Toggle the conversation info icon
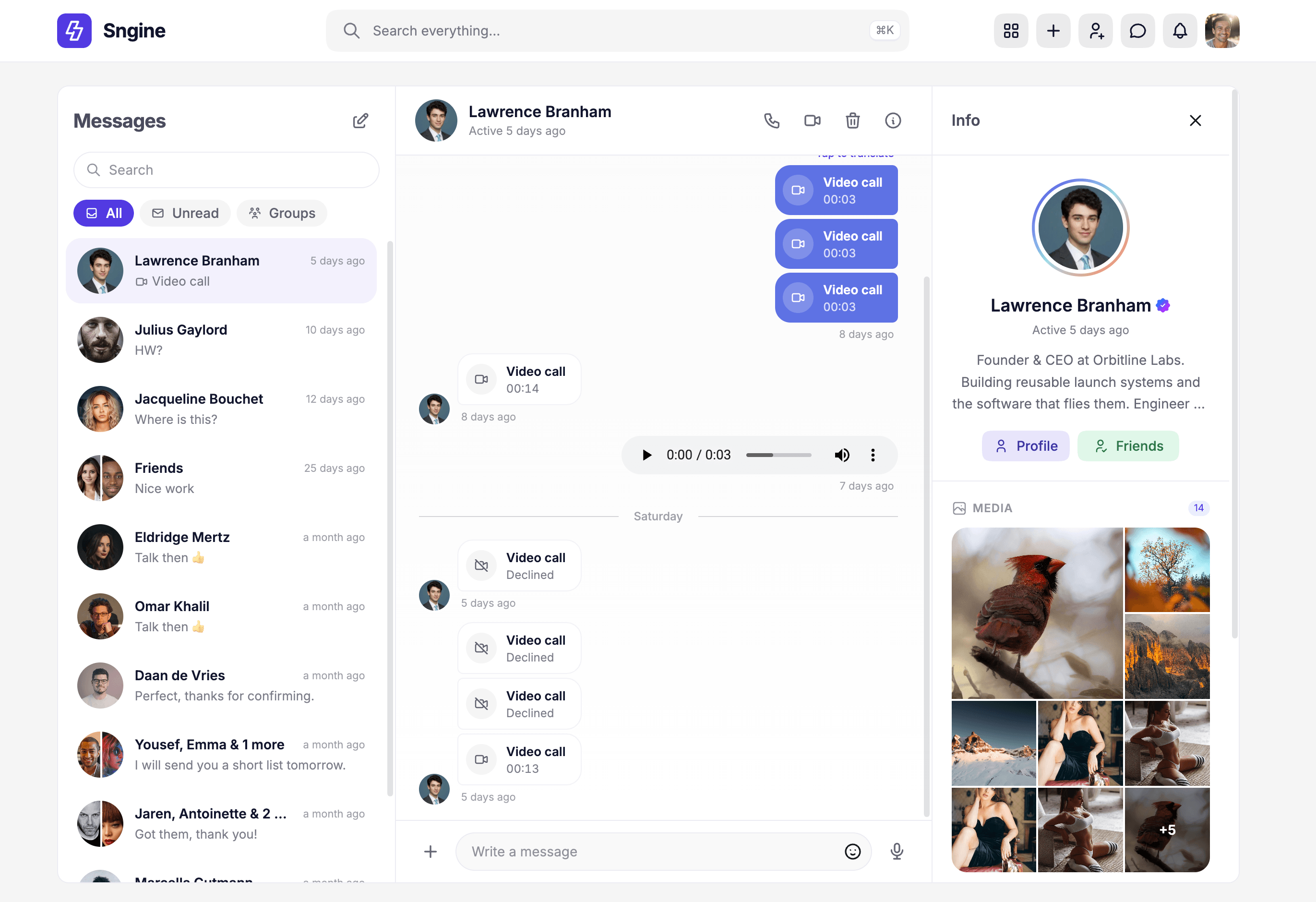 tap(893, 120)
